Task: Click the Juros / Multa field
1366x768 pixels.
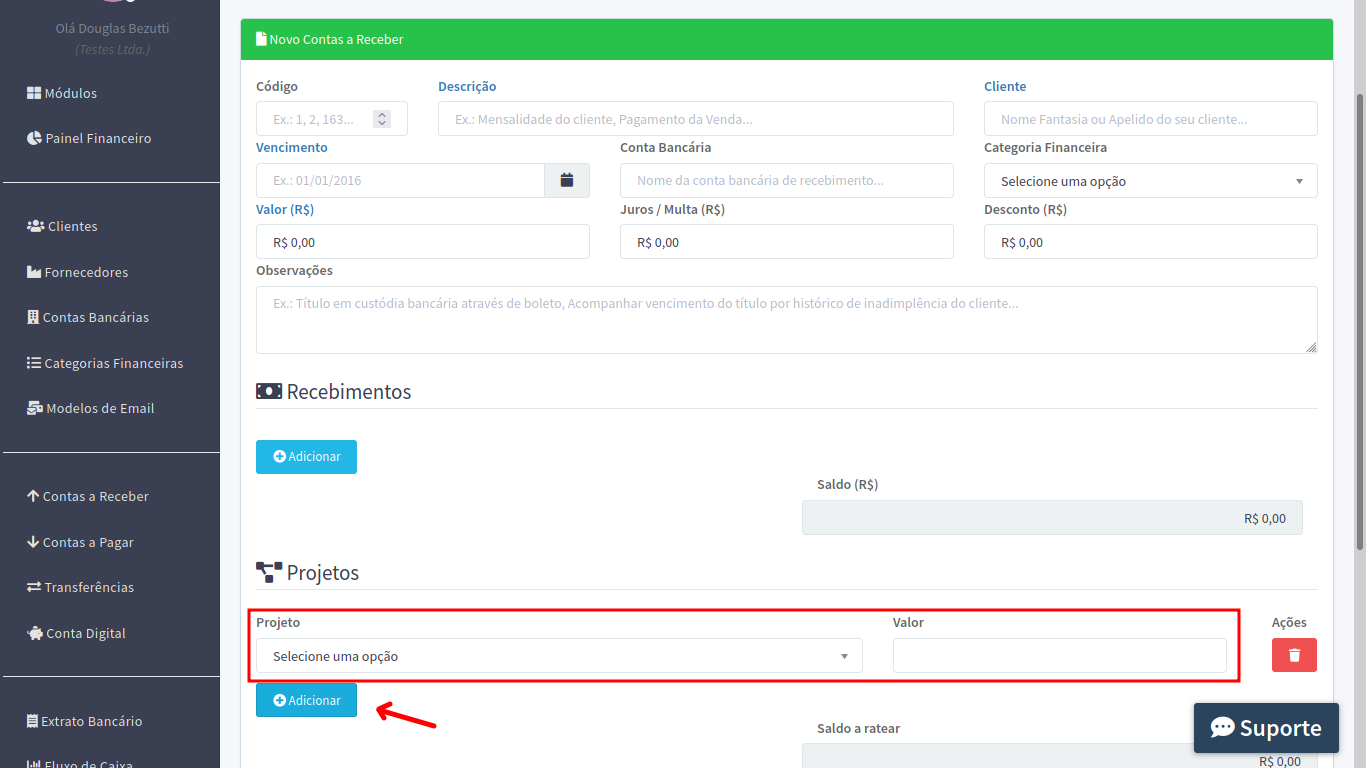Action: [787, 242]
